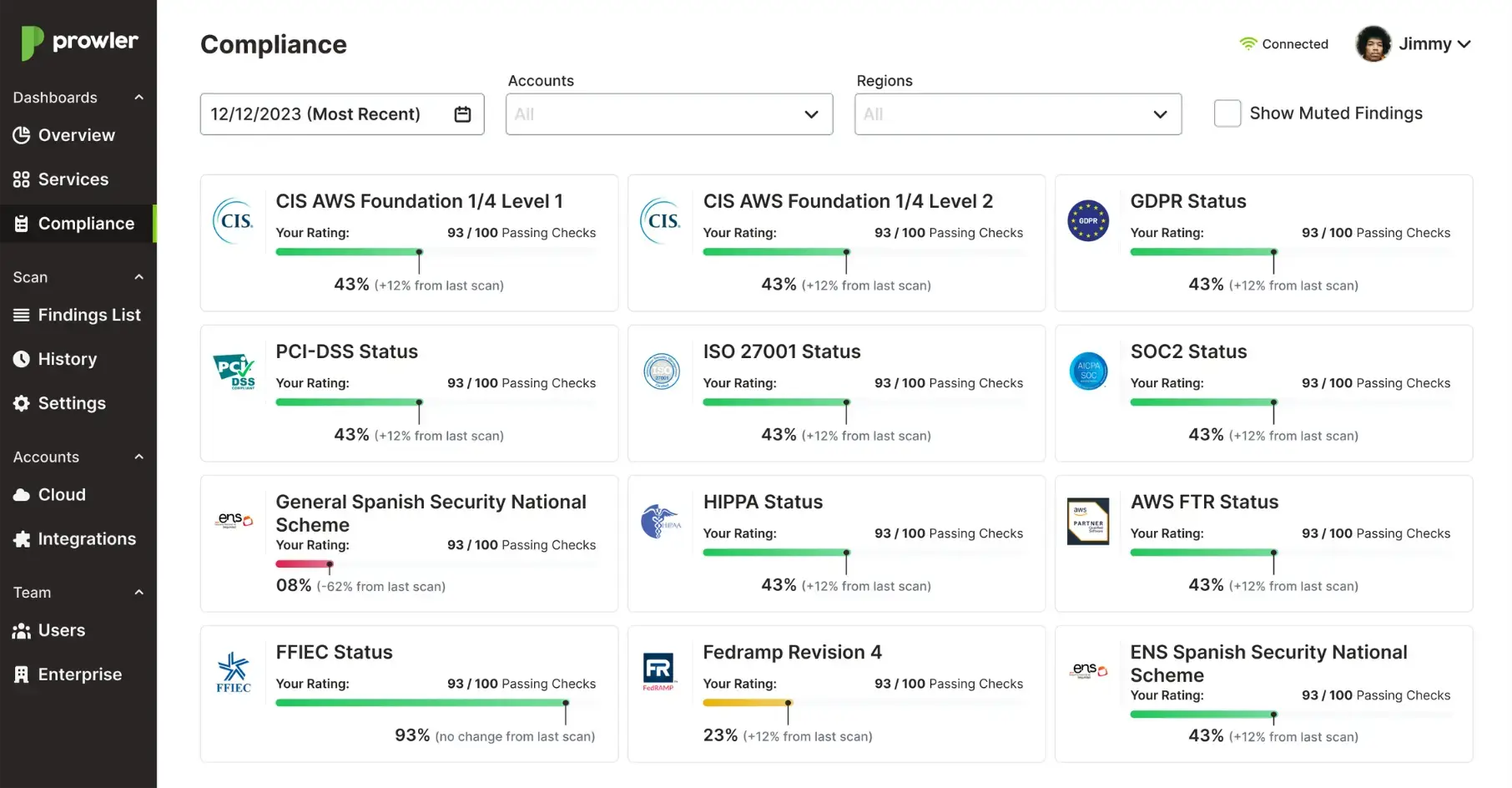This screenshot has height=788, width=1512.
Task: Open CIS AWS Foundation 1/4 Level 1 title
Action: pos(419,201)
